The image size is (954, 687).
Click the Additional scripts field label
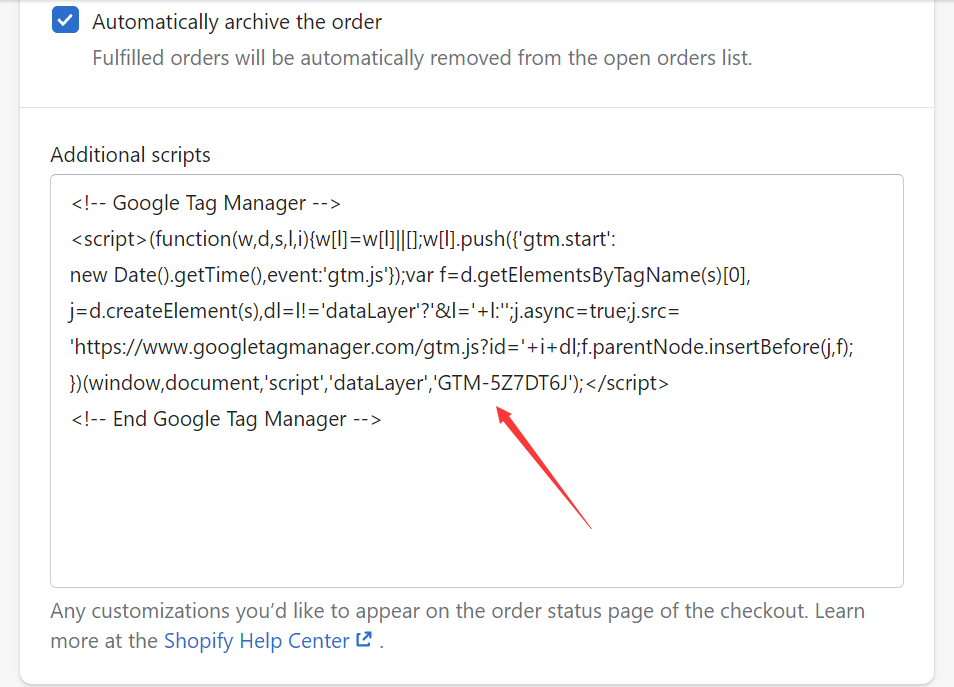tap(130, 155)
